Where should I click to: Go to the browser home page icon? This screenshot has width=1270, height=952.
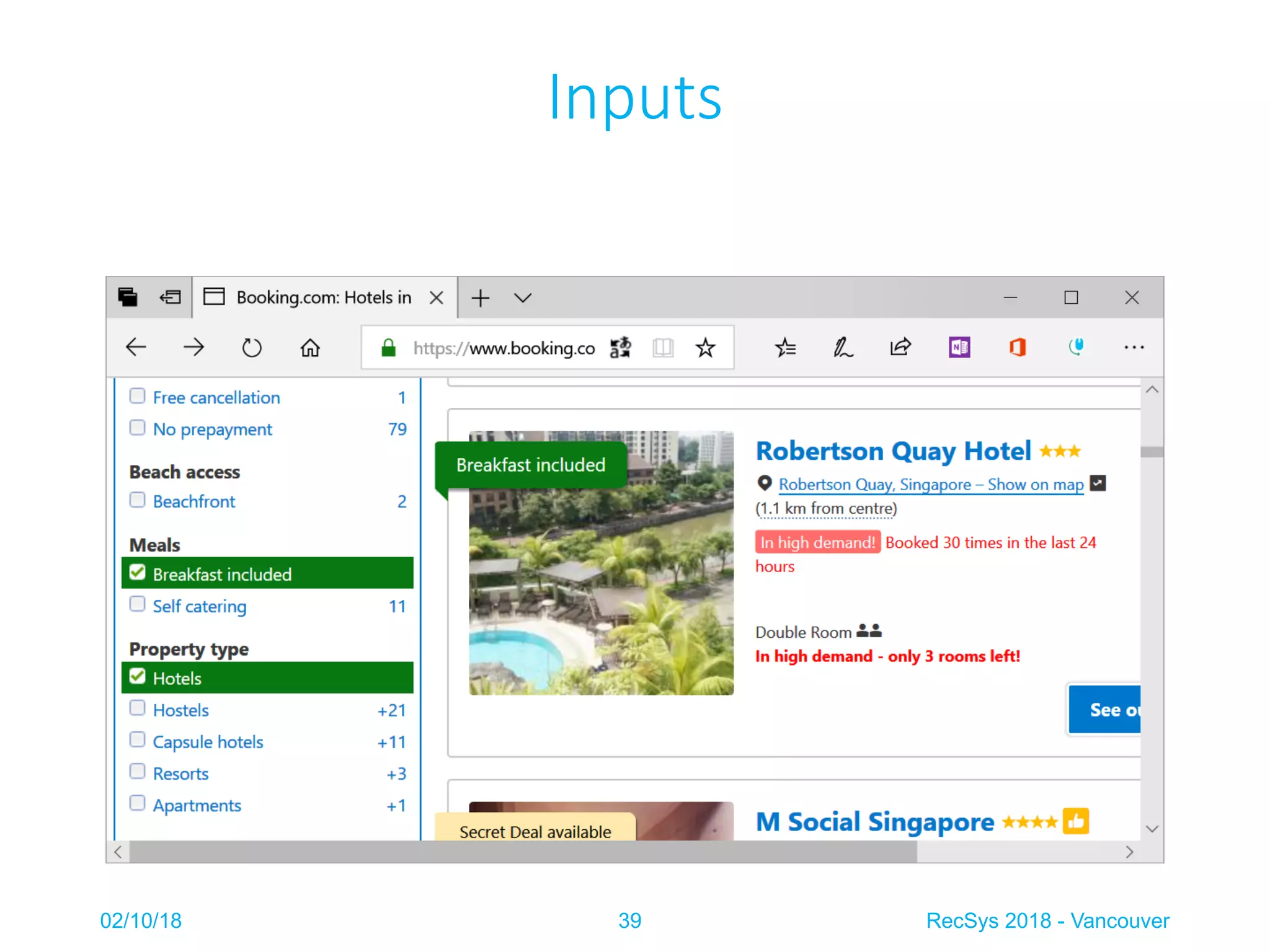pyautogui.click(x=310, y=348)
